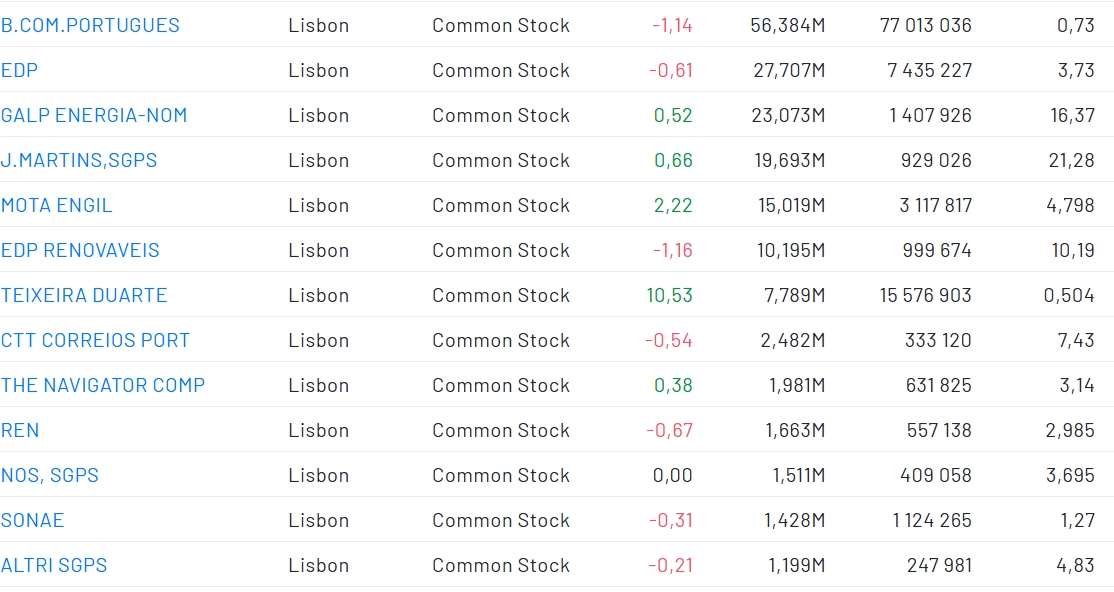Open the MOTA ENGIL stock link
This screenshot has height=592, width=1114.
[x=57, y=205]
